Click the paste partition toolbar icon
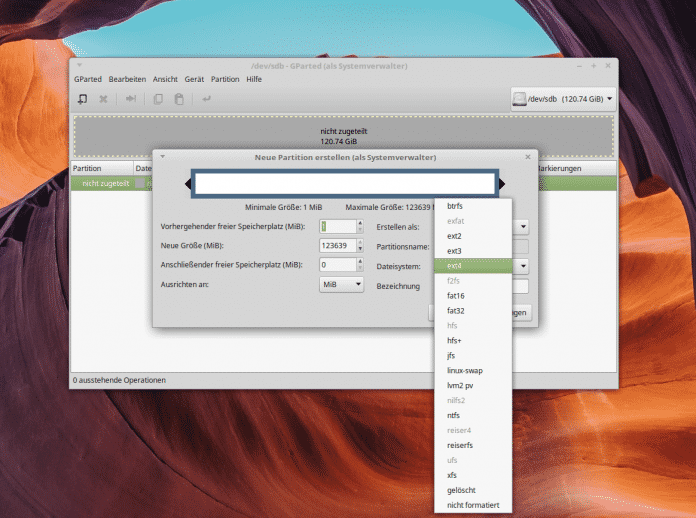The image size is (696, 518). click(179, 99)
